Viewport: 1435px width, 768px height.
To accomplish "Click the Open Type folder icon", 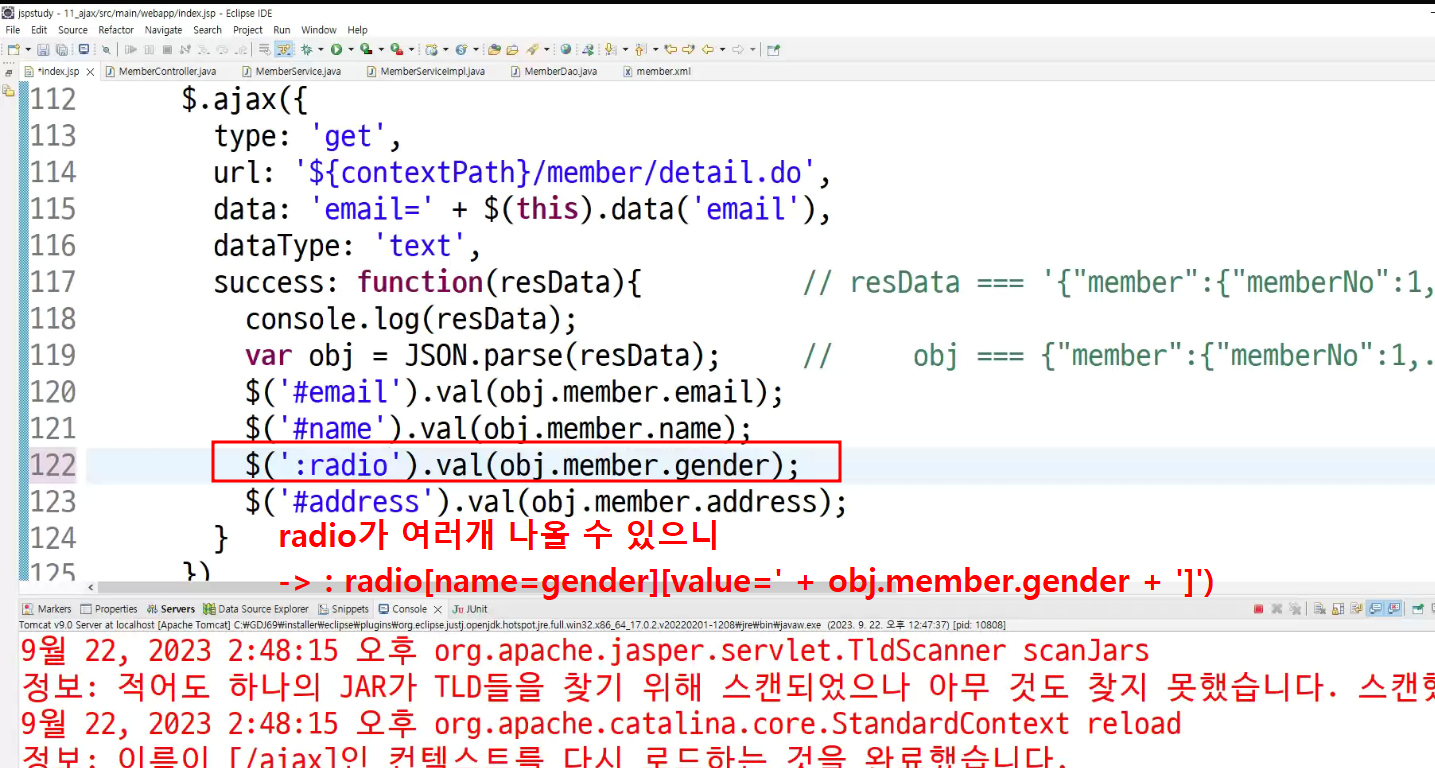I will pyautogui.click(x=494, y=49).
